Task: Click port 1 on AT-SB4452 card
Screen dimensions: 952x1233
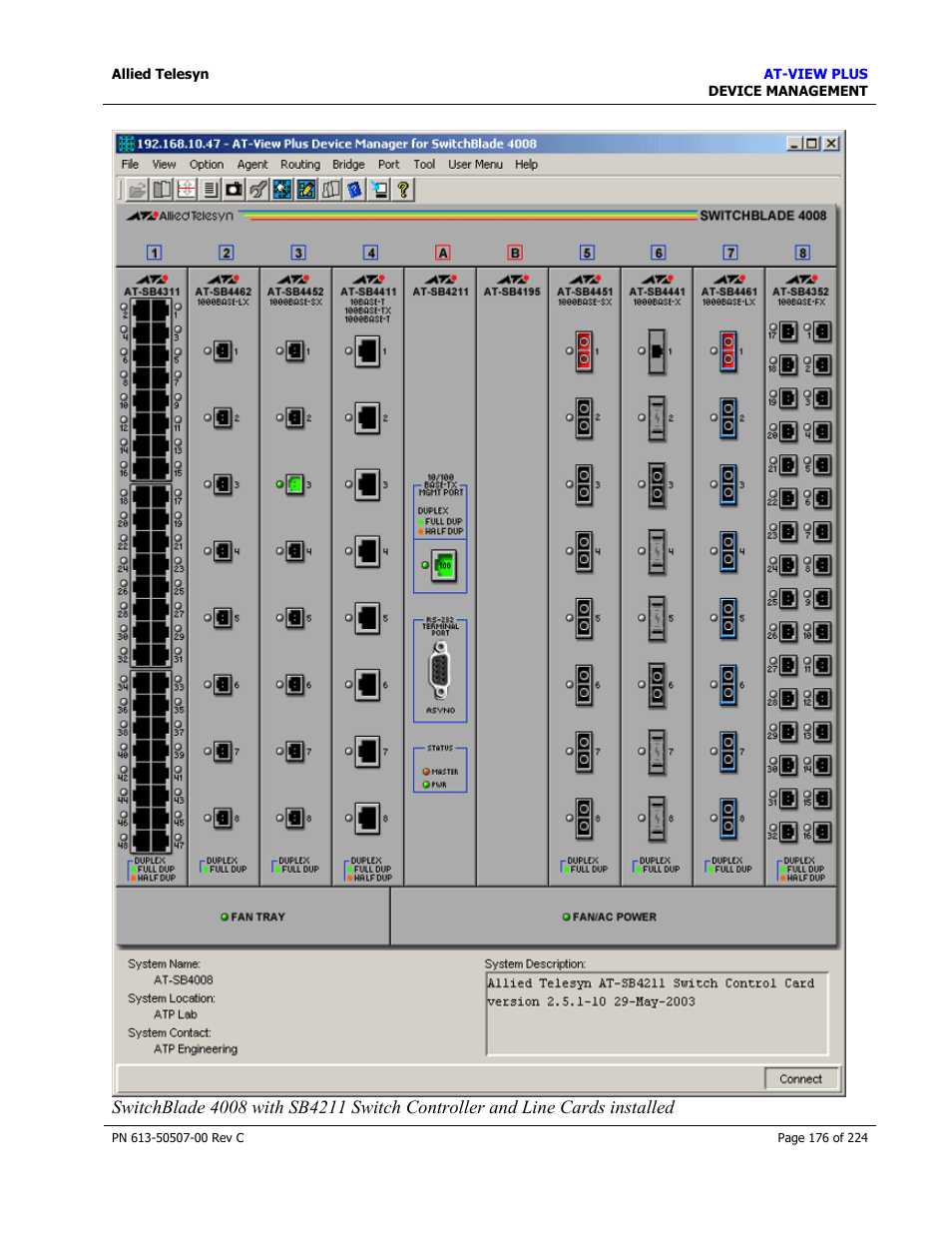Action: (x=295, y=350)
